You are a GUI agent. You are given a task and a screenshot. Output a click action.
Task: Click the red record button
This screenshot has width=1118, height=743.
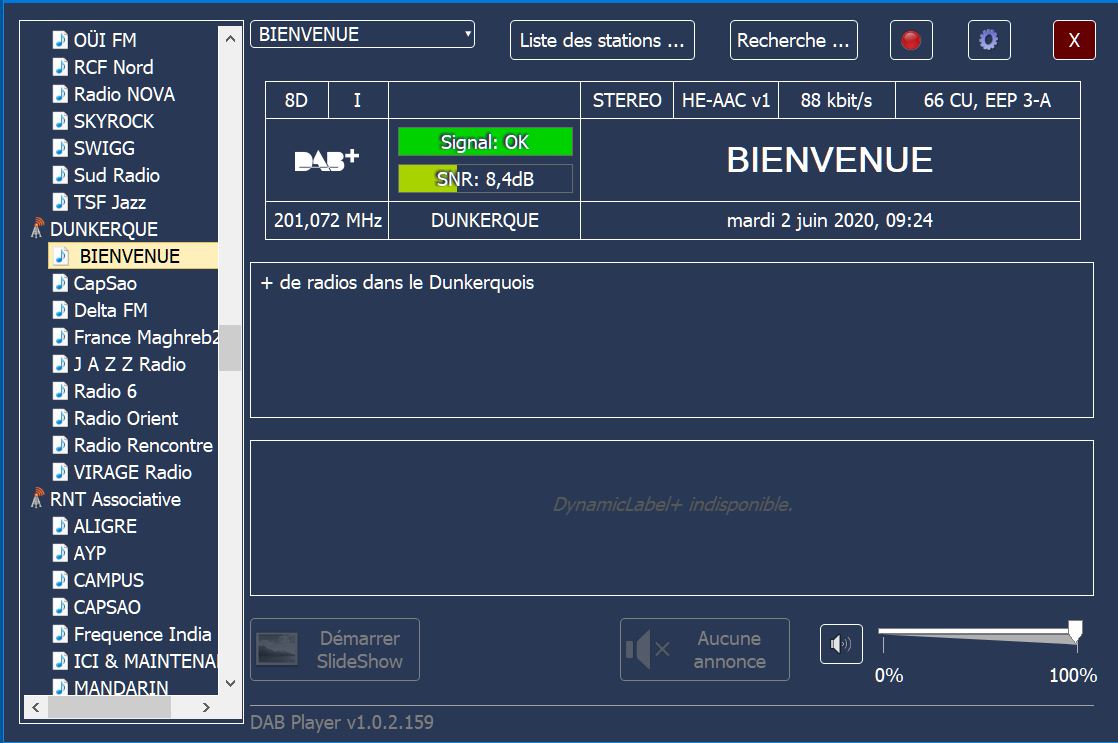(x=911, y=40)
